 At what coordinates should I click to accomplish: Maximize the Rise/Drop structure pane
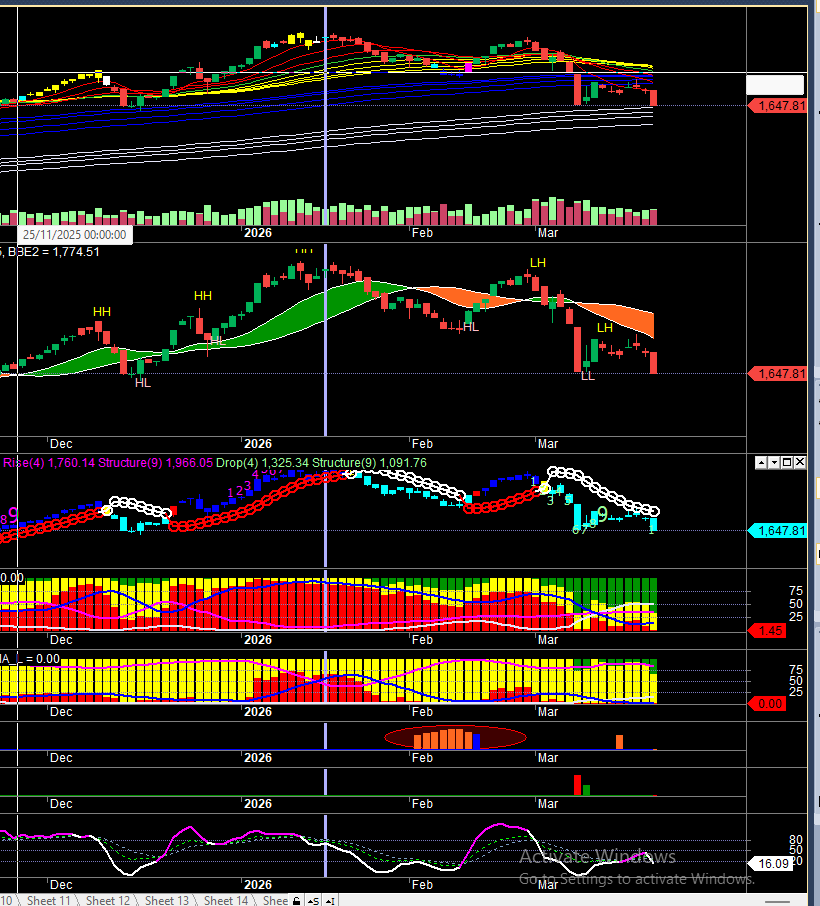point(786,462)
